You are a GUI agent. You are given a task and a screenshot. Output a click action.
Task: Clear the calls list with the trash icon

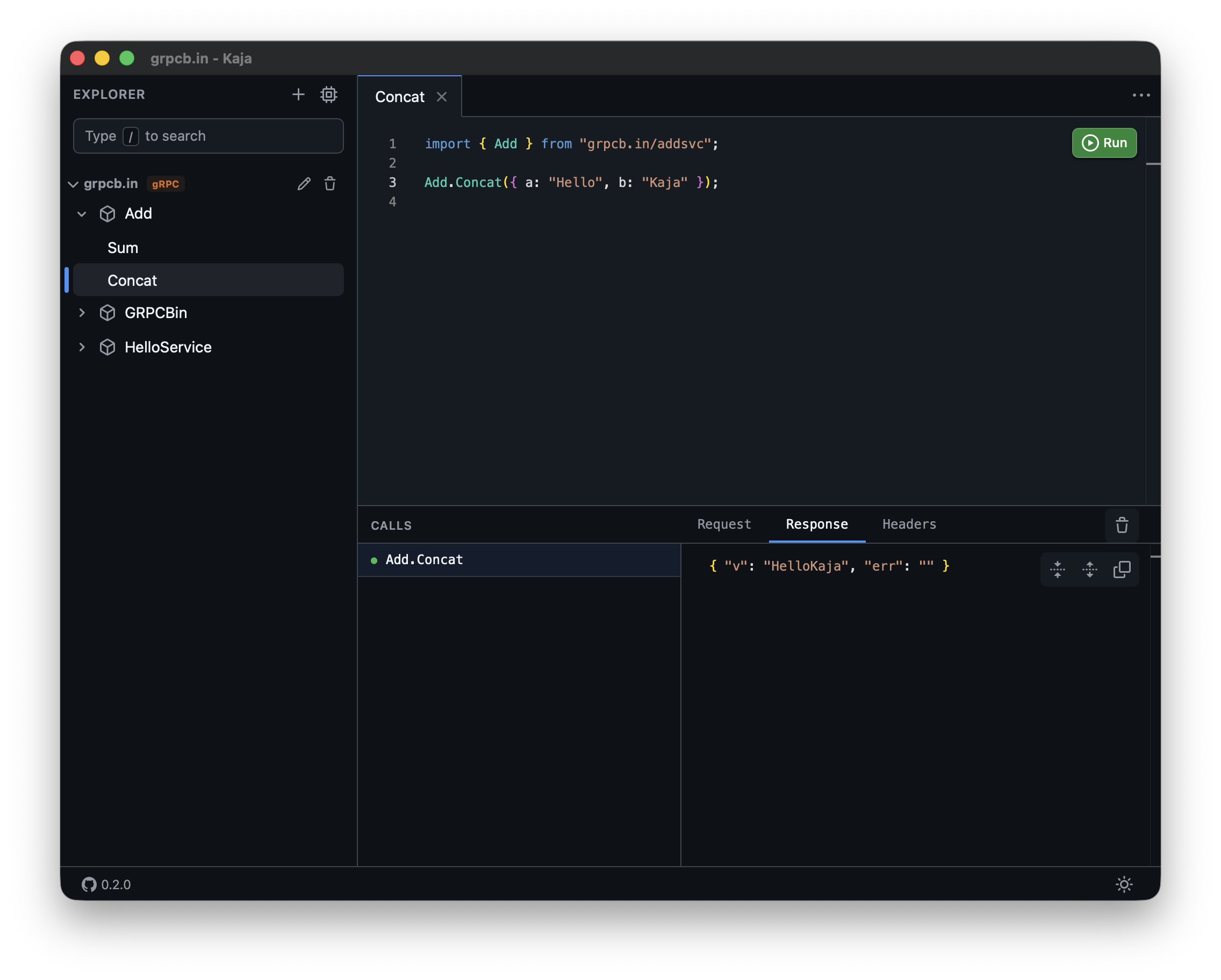(1122, 525)
